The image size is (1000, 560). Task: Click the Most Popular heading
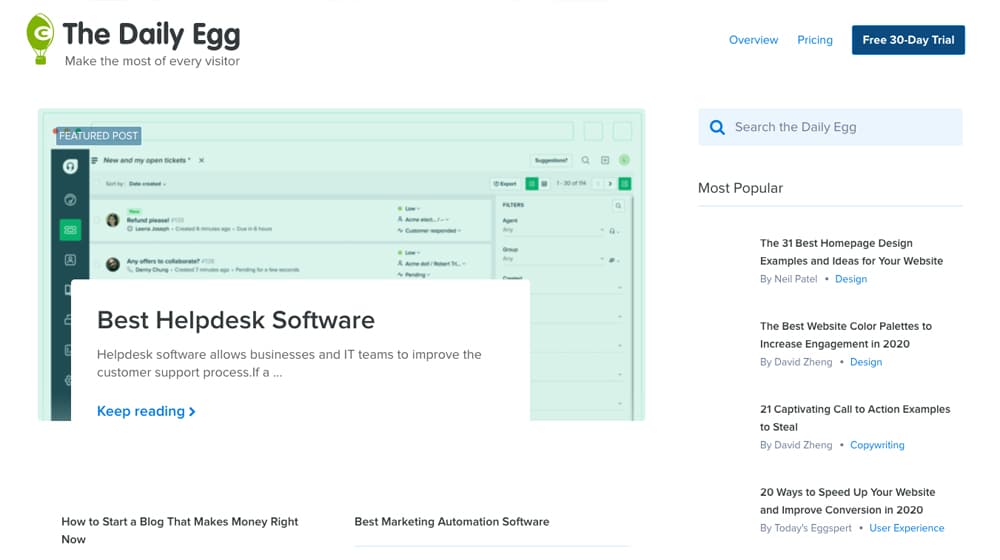(740, 188)
